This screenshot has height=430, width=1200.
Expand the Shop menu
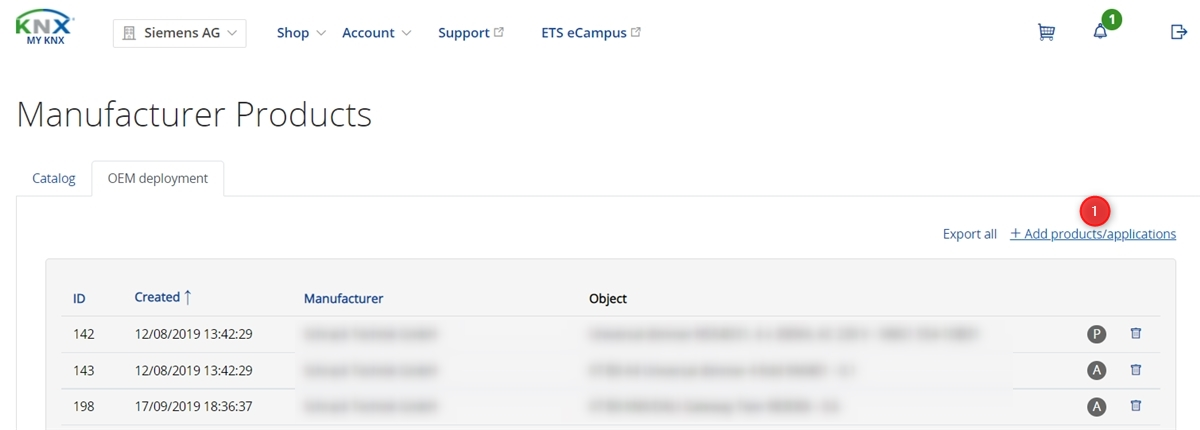301,33
